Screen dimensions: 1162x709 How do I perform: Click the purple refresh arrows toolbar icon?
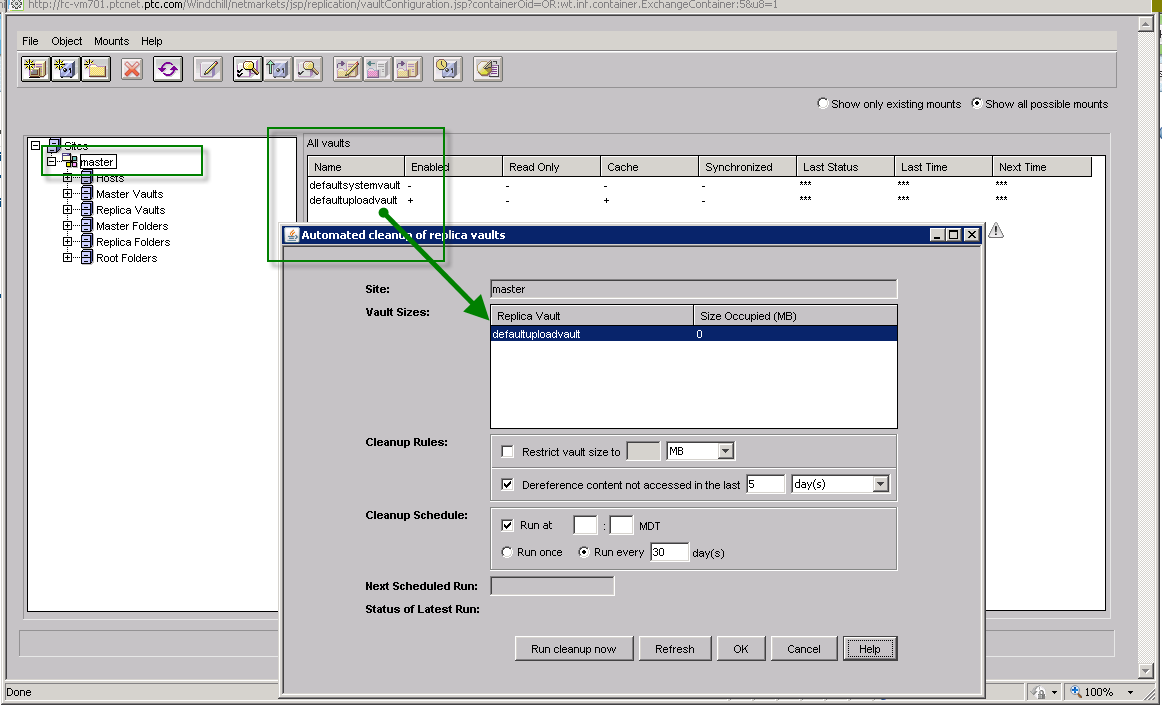(167, 69)
